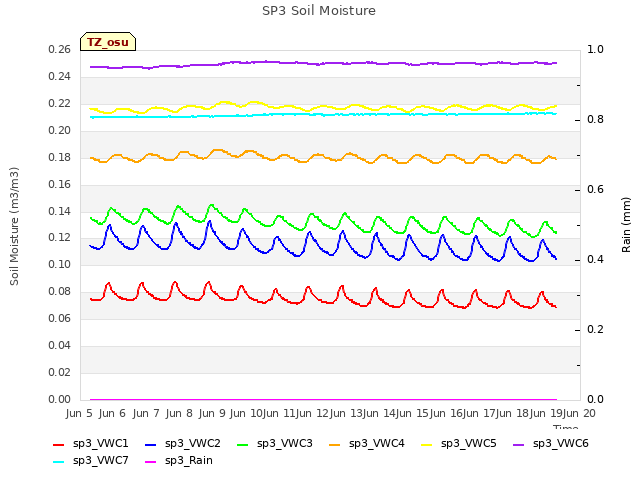Click the yellow sp3_VWC5 legend swatch
Viewport: 640px width, 480px height.
pos(427,444)
